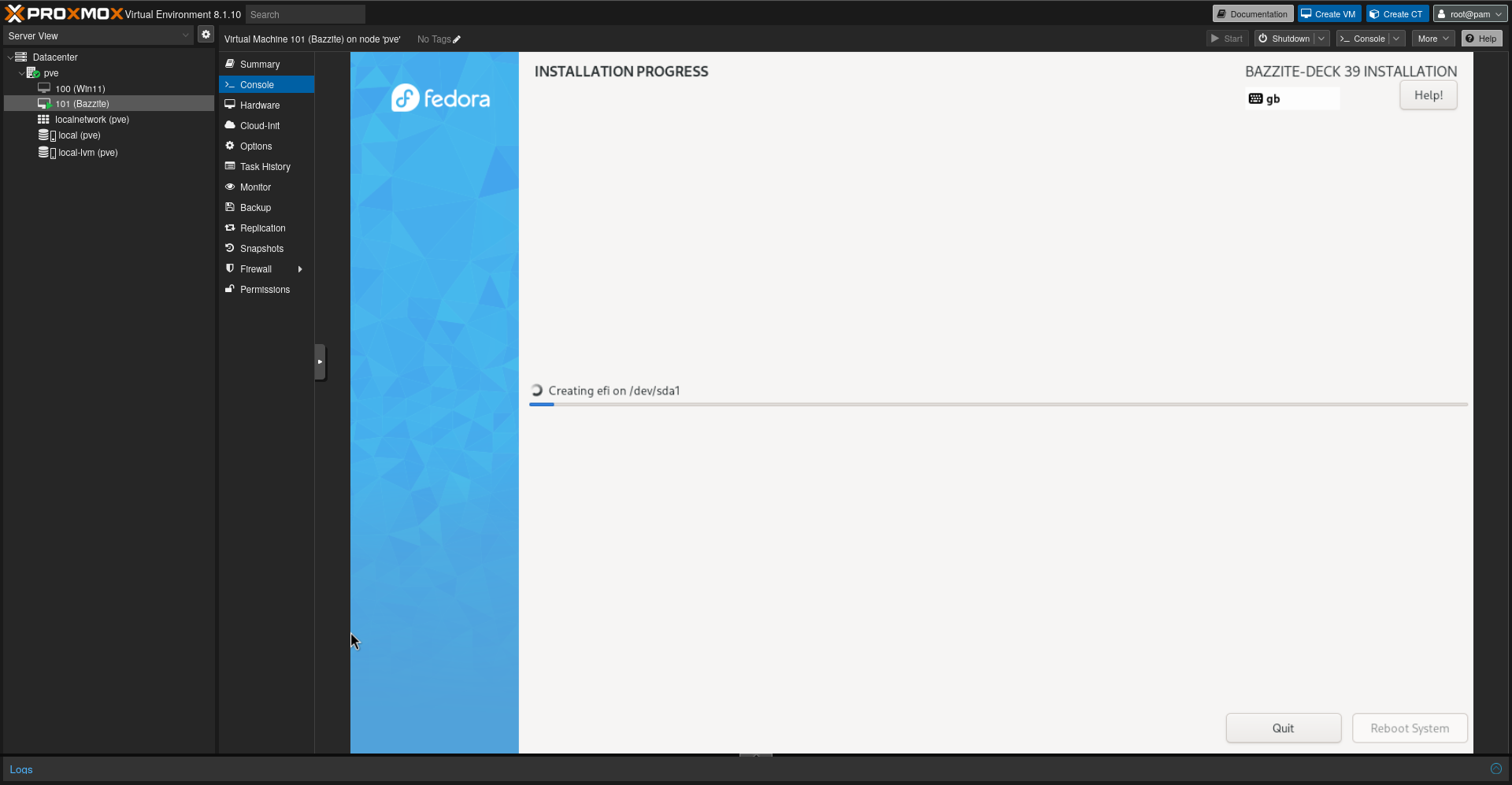The width and height of the screenshot is (1512, 785).
Task: Click the Documentation button
Action: [x=1253, y=14]
